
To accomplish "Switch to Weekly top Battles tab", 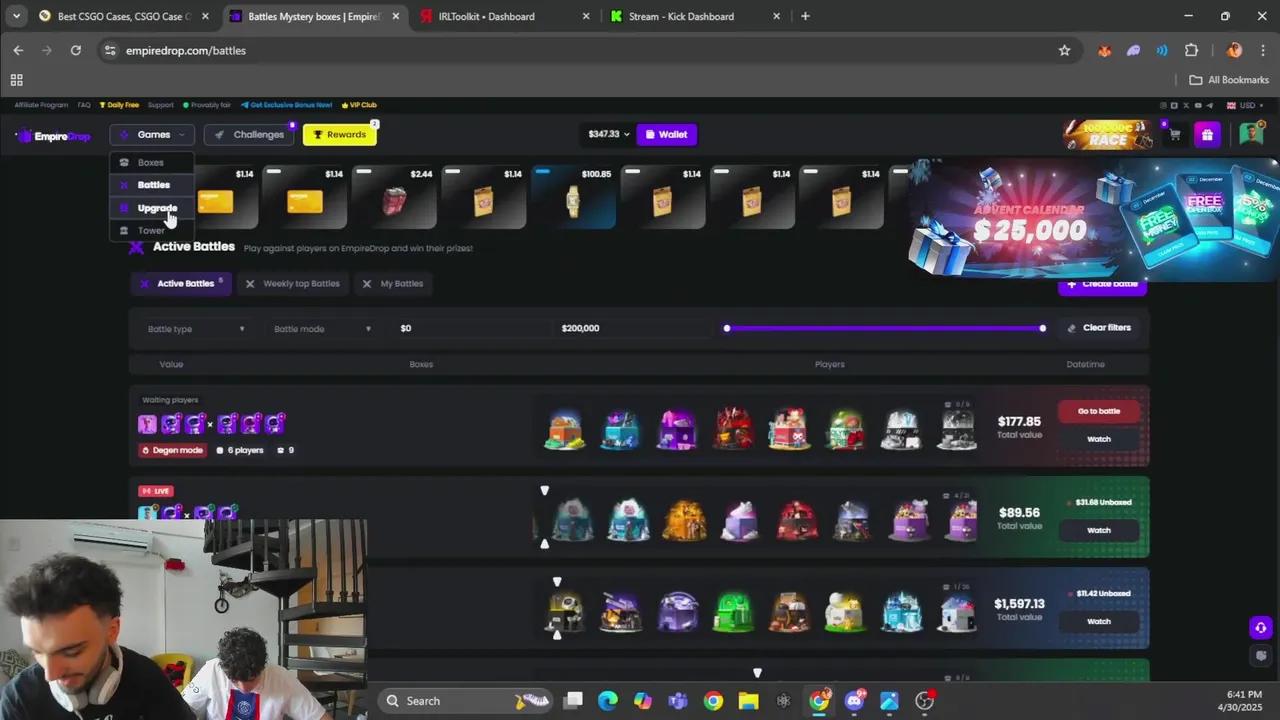I will (x=293, y=284).
